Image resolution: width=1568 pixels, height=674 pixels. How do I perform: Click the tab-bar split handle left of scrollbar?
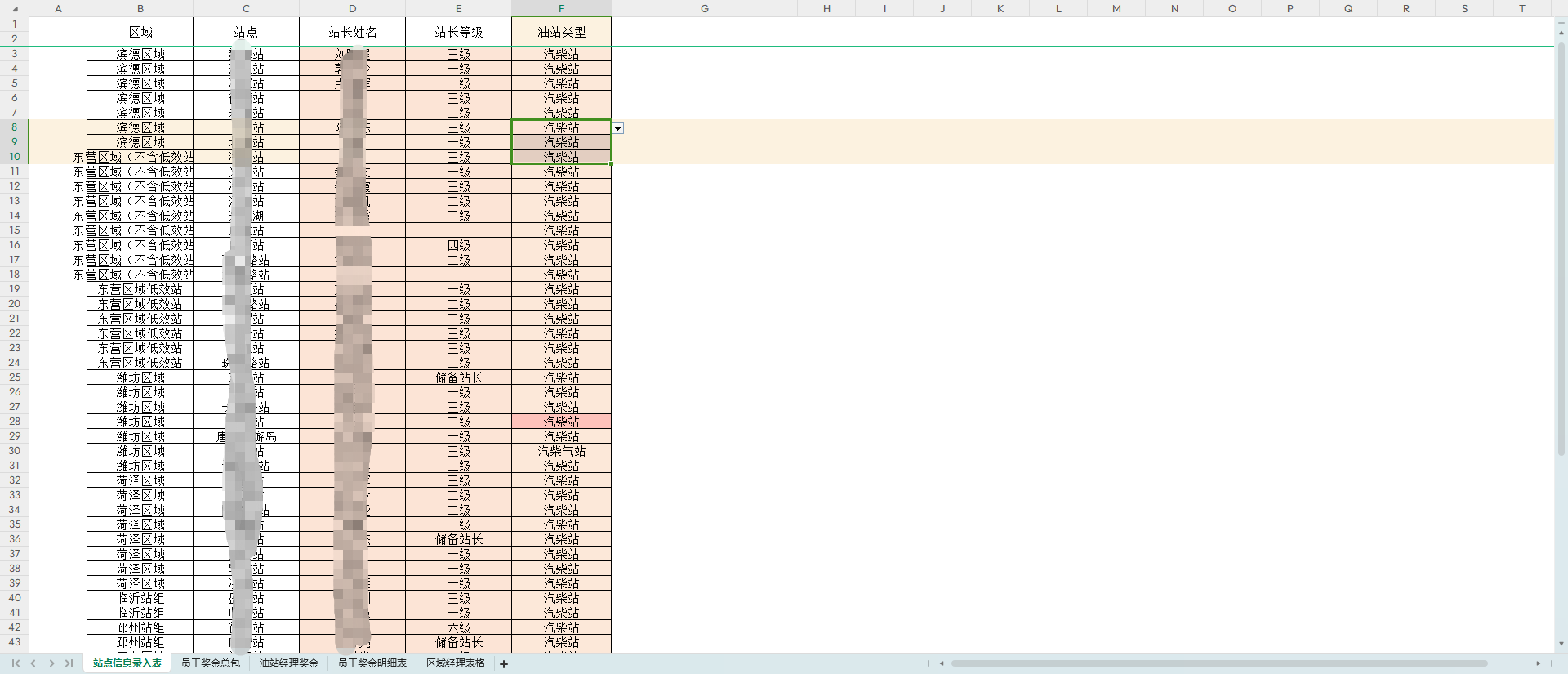click(x=929, y=663)
